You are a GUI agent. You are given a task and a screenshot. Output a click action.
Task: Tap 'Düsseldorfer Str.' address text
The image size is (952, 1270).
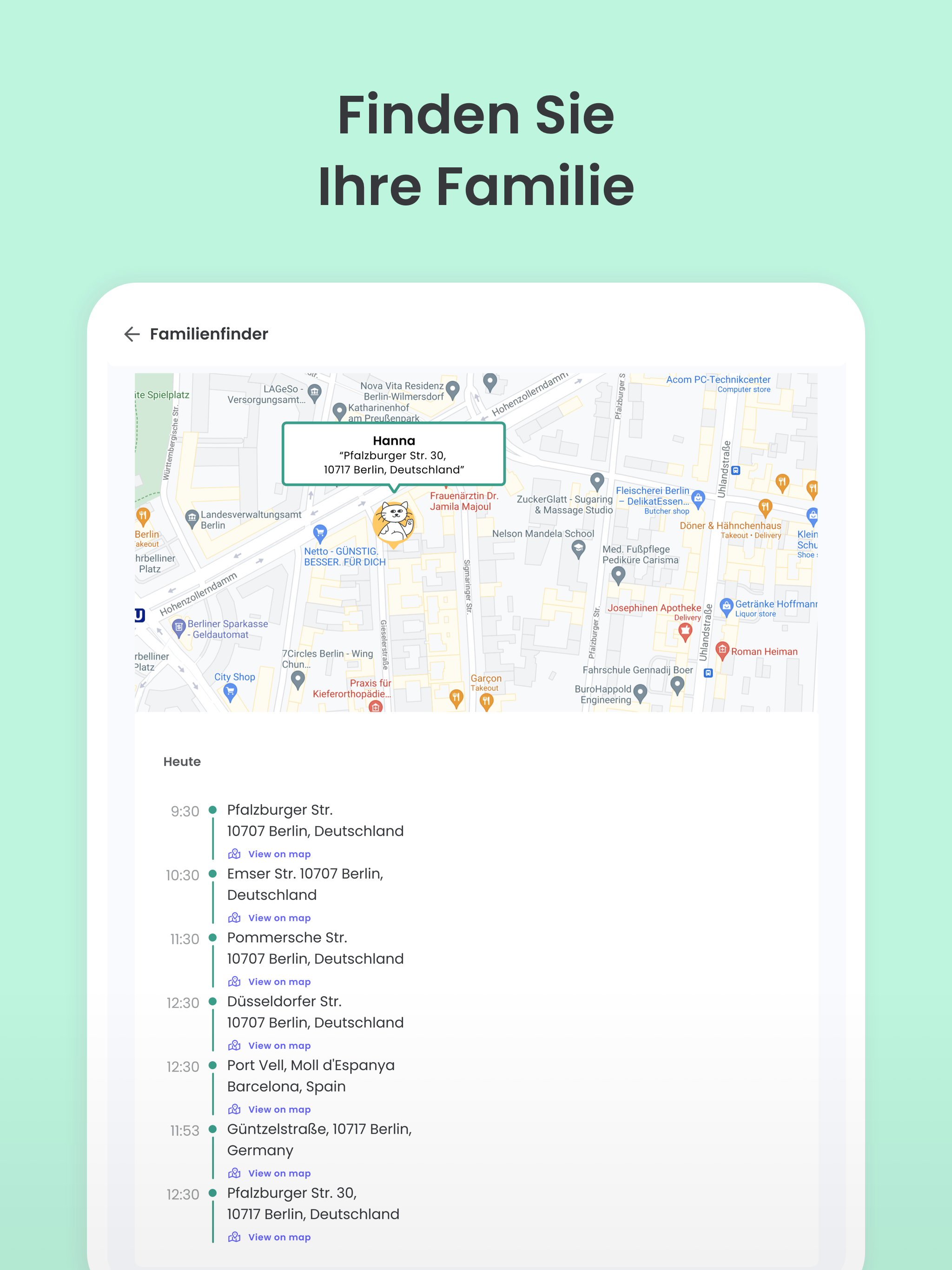tap(284, 1001)
